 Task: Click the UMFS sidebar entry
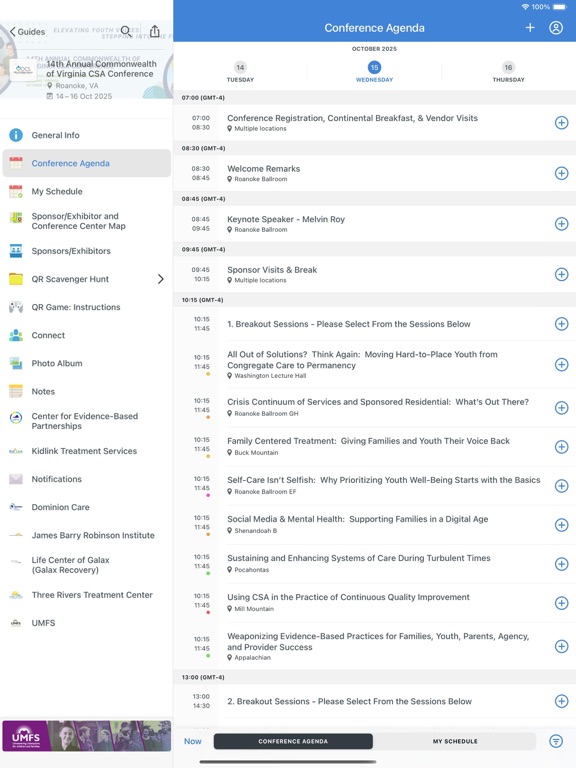pyautogui.click(x=87, y=623)
